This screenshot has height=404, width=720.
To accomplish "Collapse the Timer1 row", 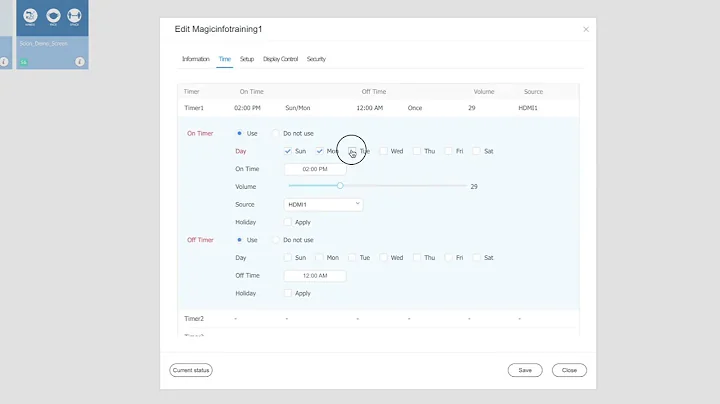I will click(194, 106).
